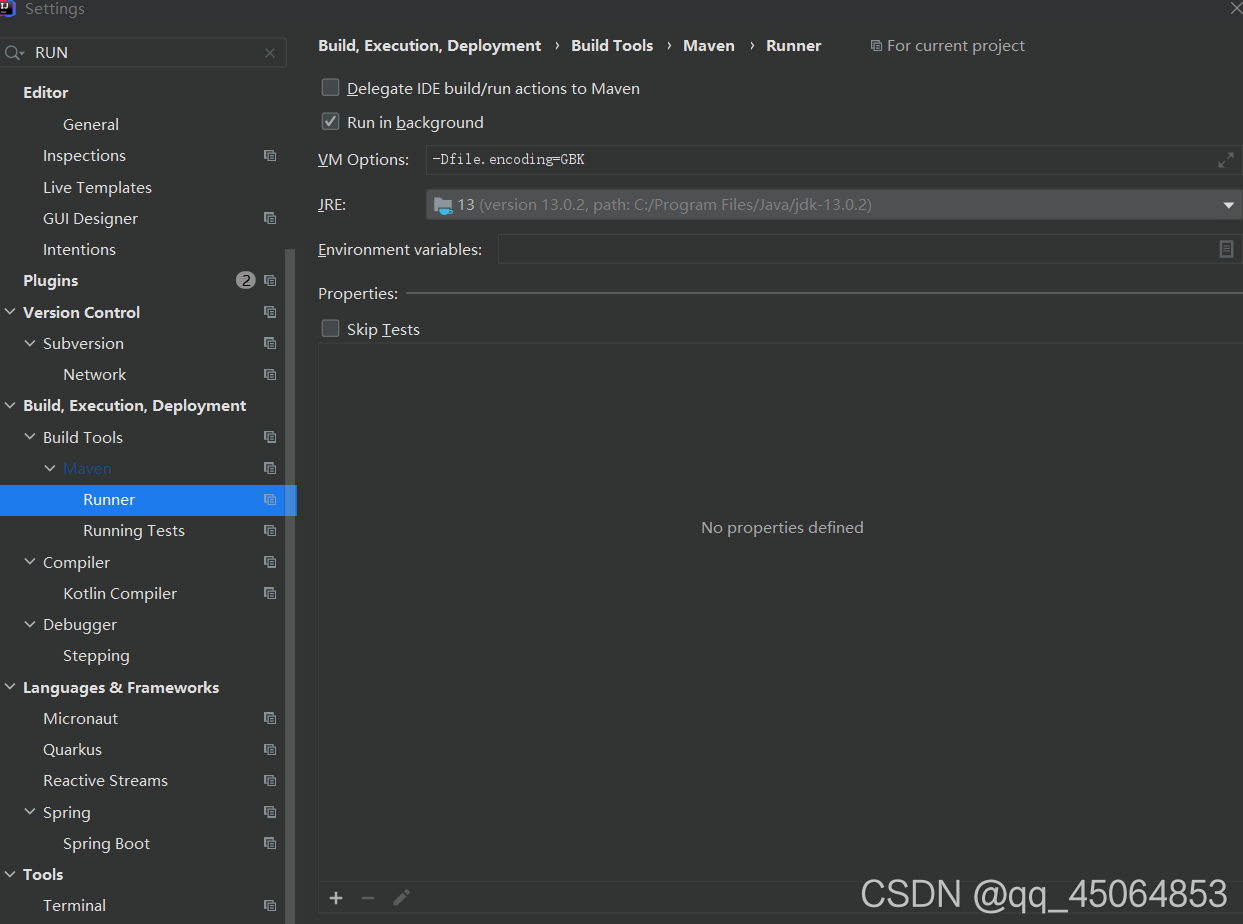Viewport: 1243px width, 924px height.
Task: Enable the Skip Tests checkbox
Action: [x=330, y=329]
